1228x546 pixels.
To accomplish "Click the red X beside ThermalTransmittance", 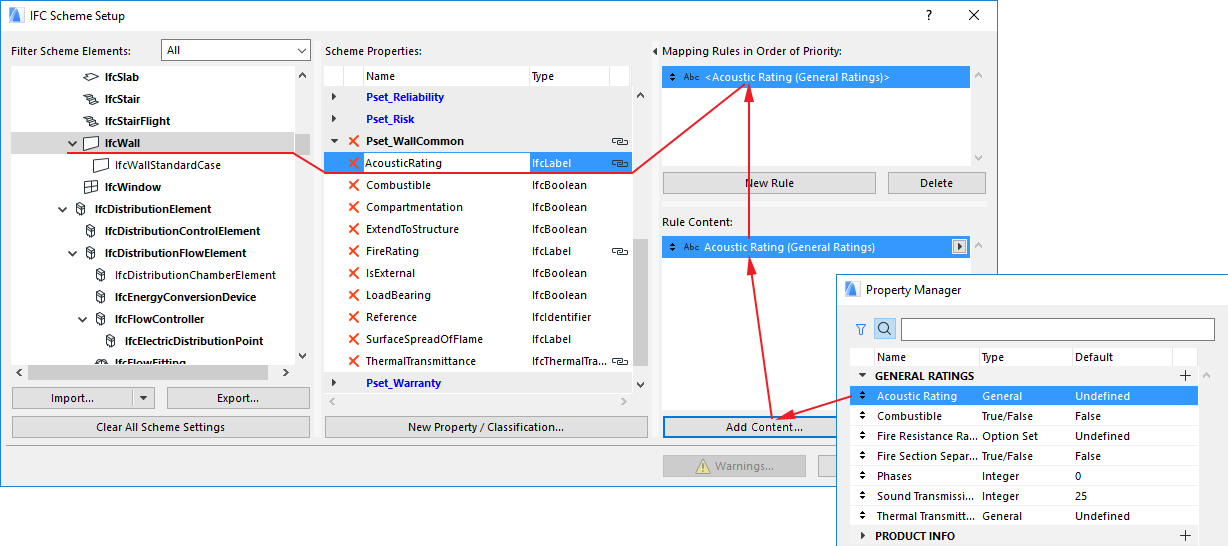I will coord(353,361).
